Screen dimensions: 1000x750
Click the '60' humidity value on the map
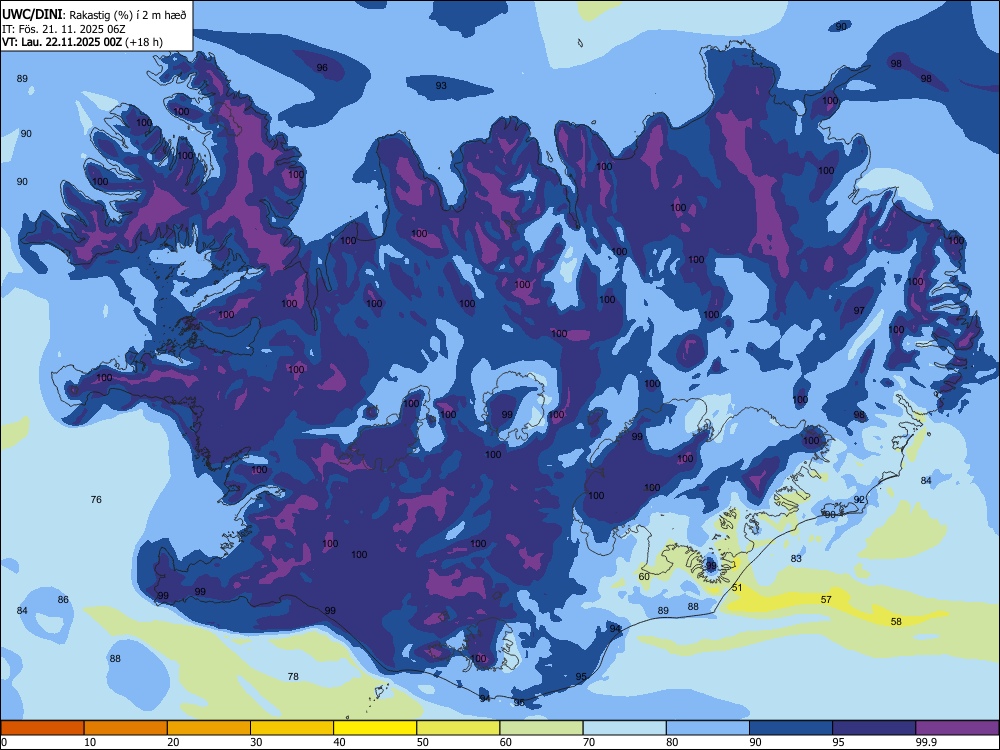644,577
